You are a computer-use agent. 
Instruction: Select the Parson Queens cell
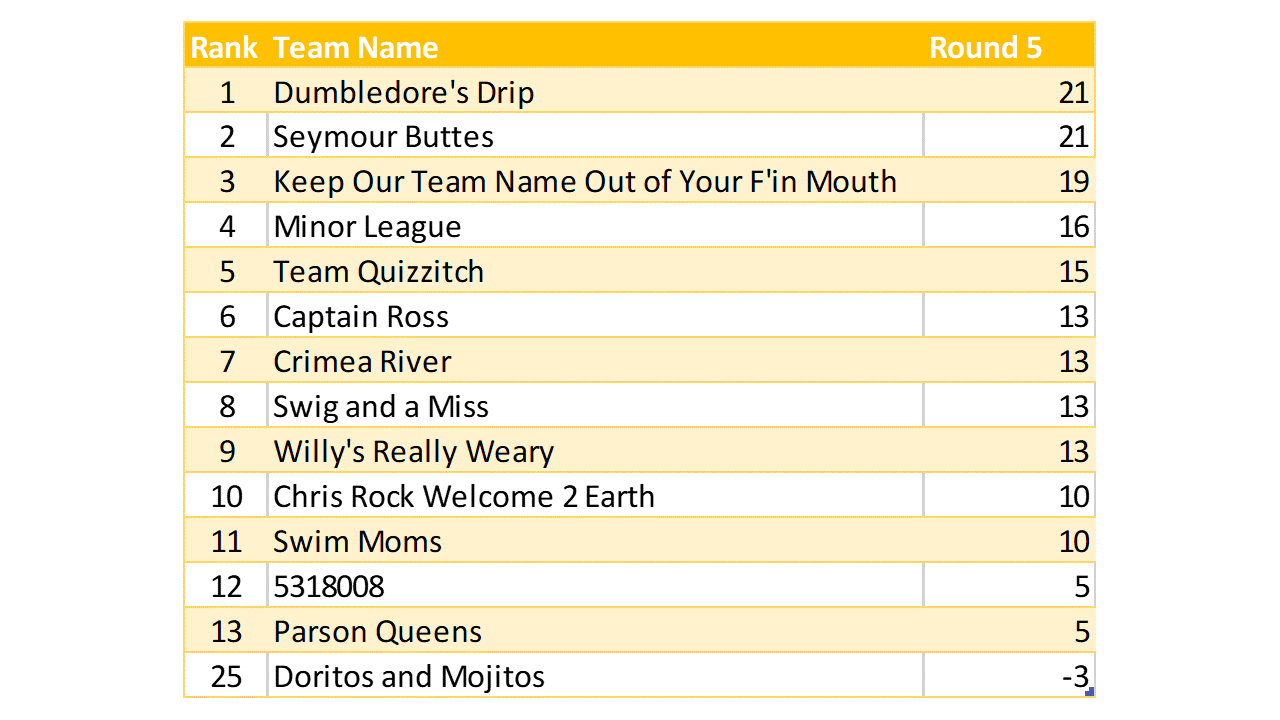point(378,632)
